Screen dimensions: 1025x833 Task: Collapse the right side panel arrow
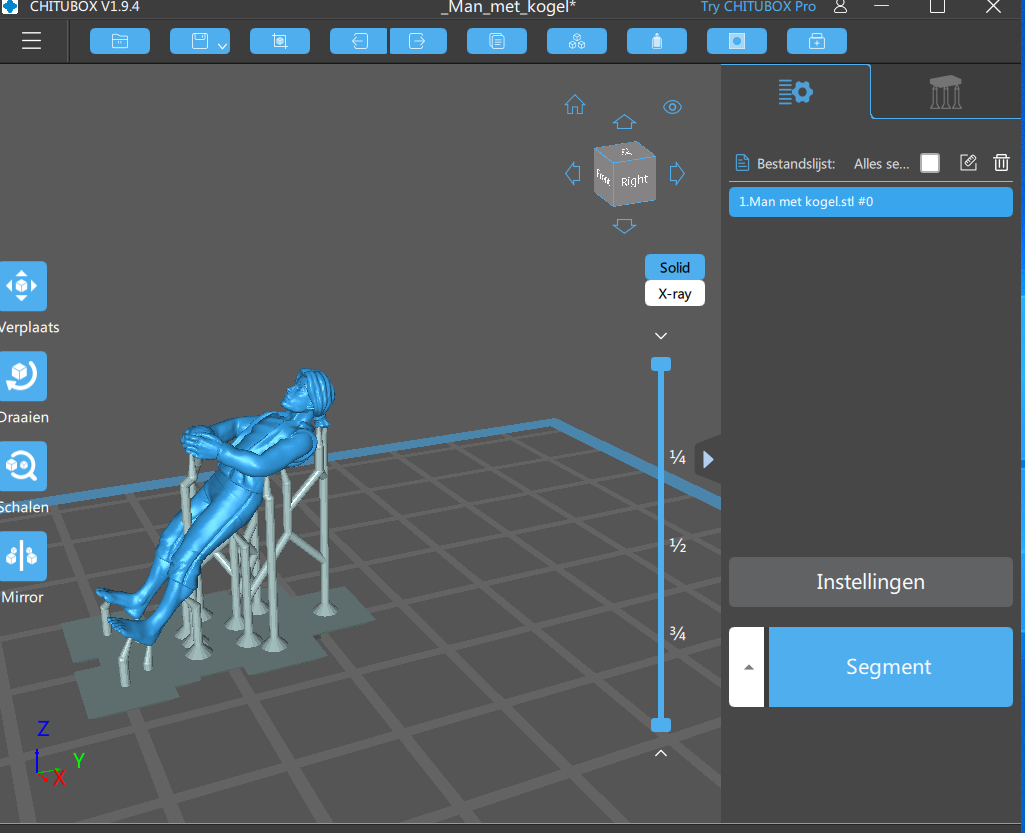pyautogui.click(x=708, y=460)
